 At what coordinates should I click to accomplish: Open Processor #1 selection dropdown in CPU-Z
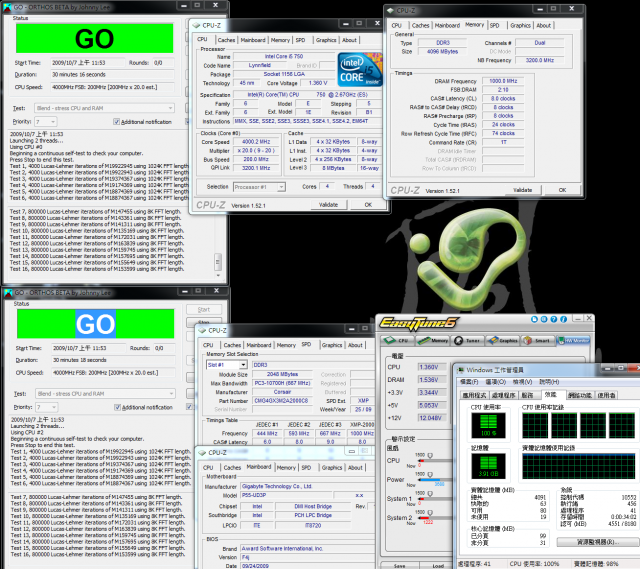coord(259,187)
